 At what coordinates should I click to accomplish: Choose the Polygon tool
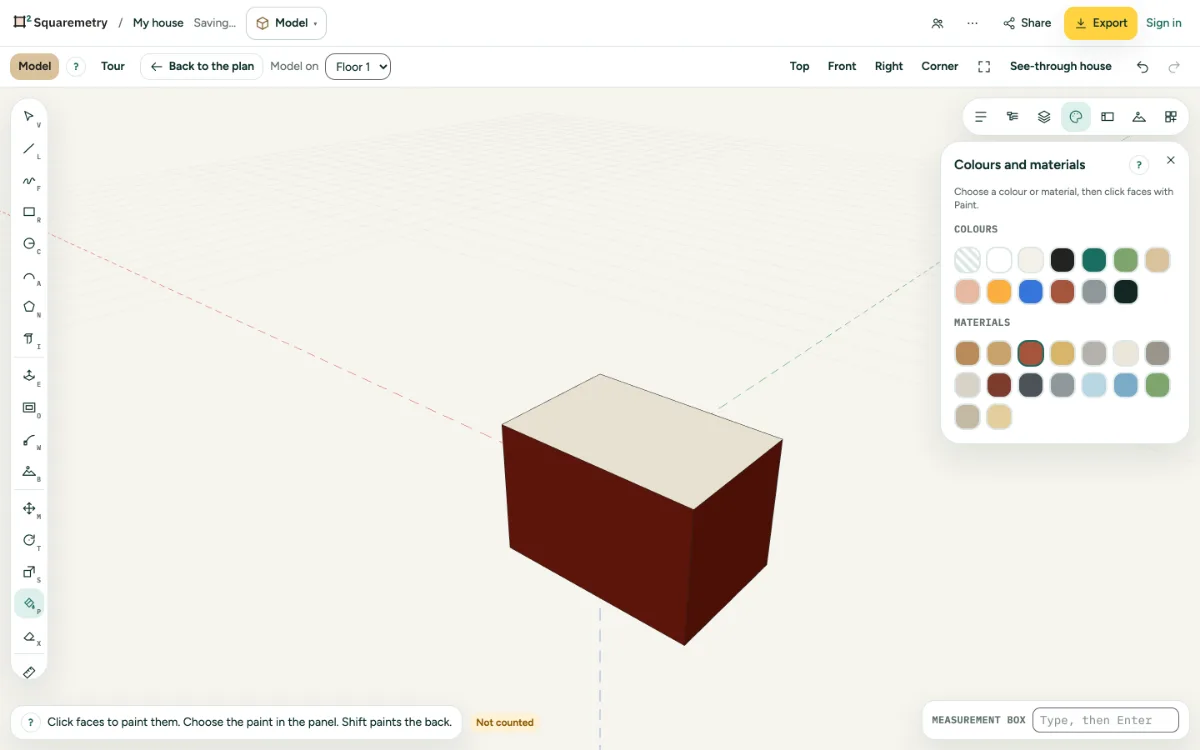(29, 307)
